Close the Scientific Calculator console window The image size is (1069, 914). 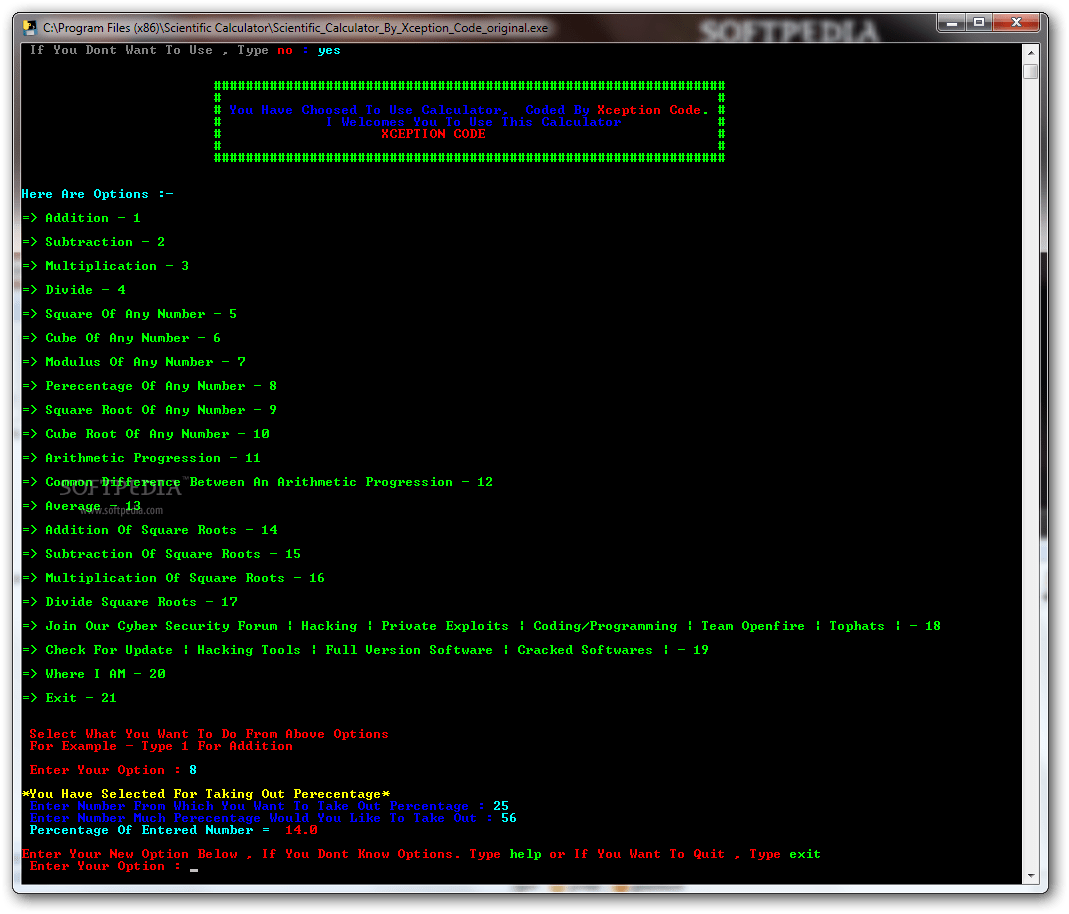(x=1016, y=24)
